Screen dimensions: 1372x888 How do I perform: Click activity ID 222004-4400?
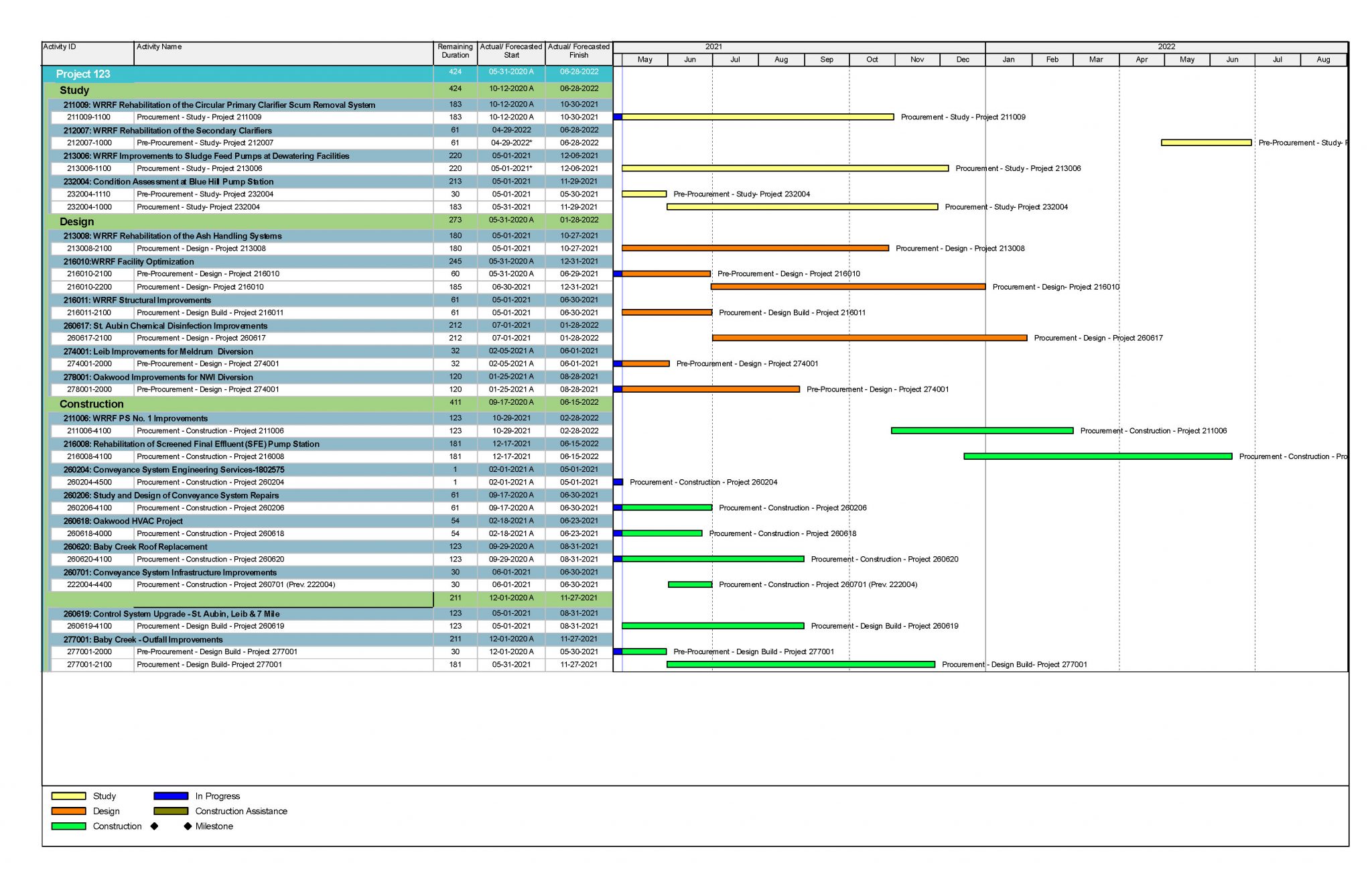point(89,585)
